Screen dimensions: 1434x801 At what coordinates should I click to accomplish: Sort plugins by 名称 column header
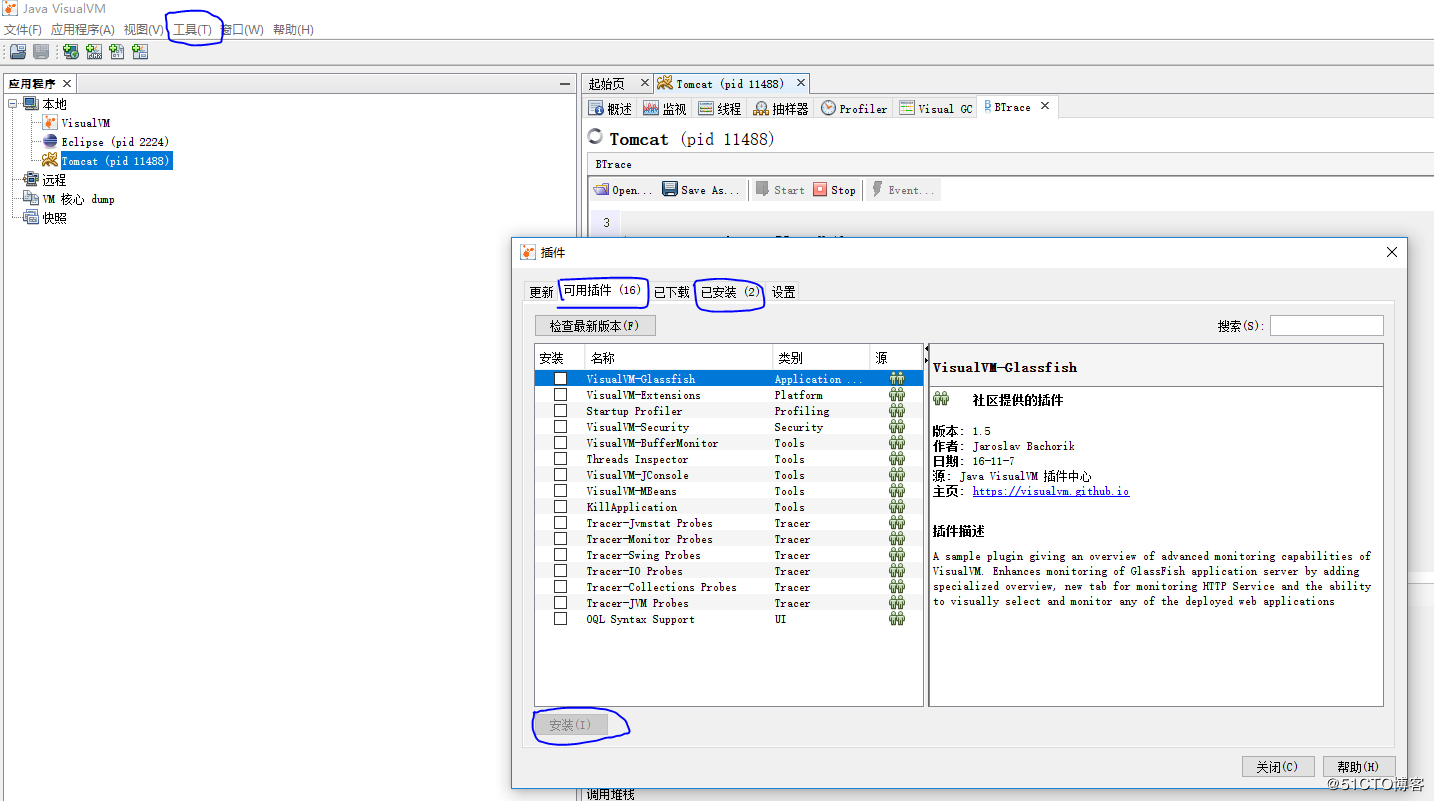point(678,357)
